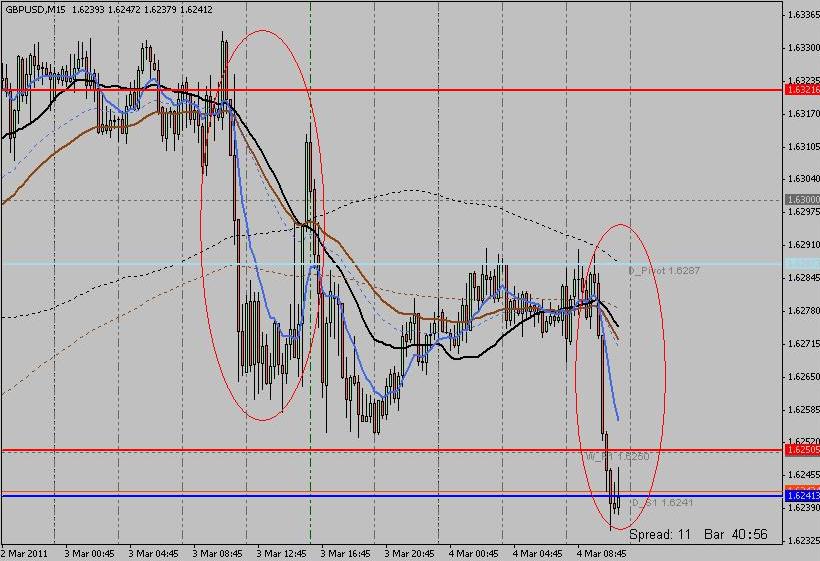Click the 1.62650 price scale value

[x=803, y=376]
